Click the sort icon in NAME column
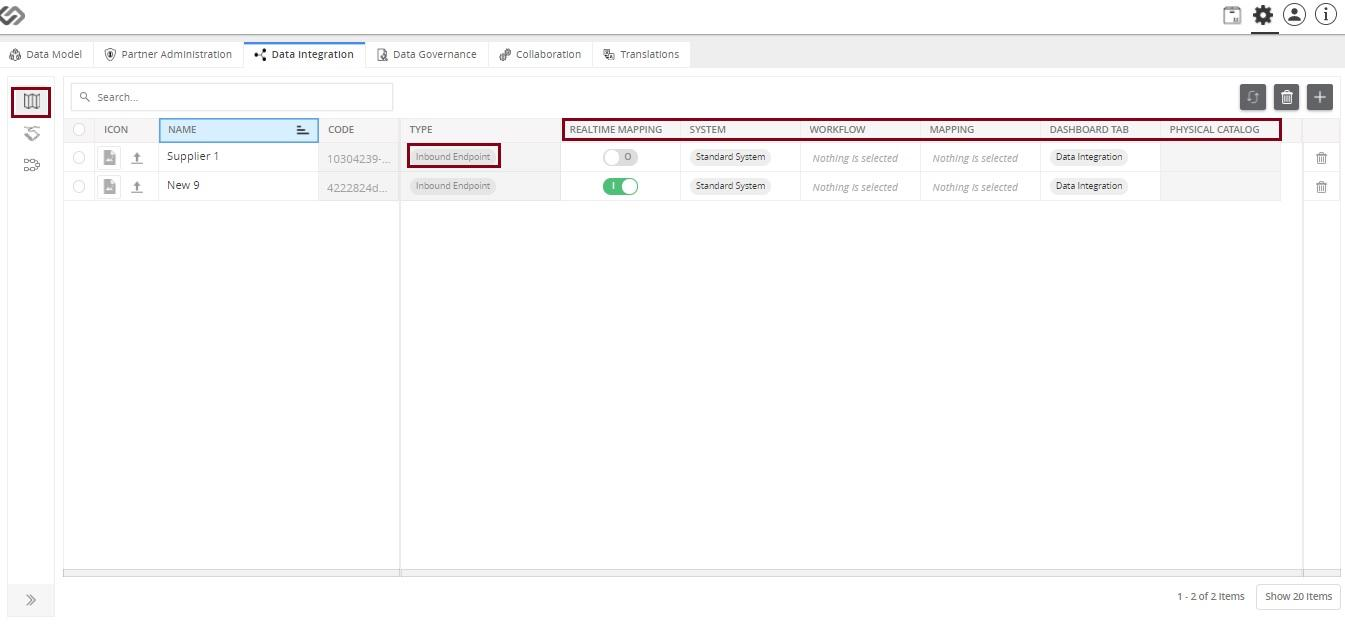The width and height of the screenshot is (1345, 625). (x=302, y=130)
